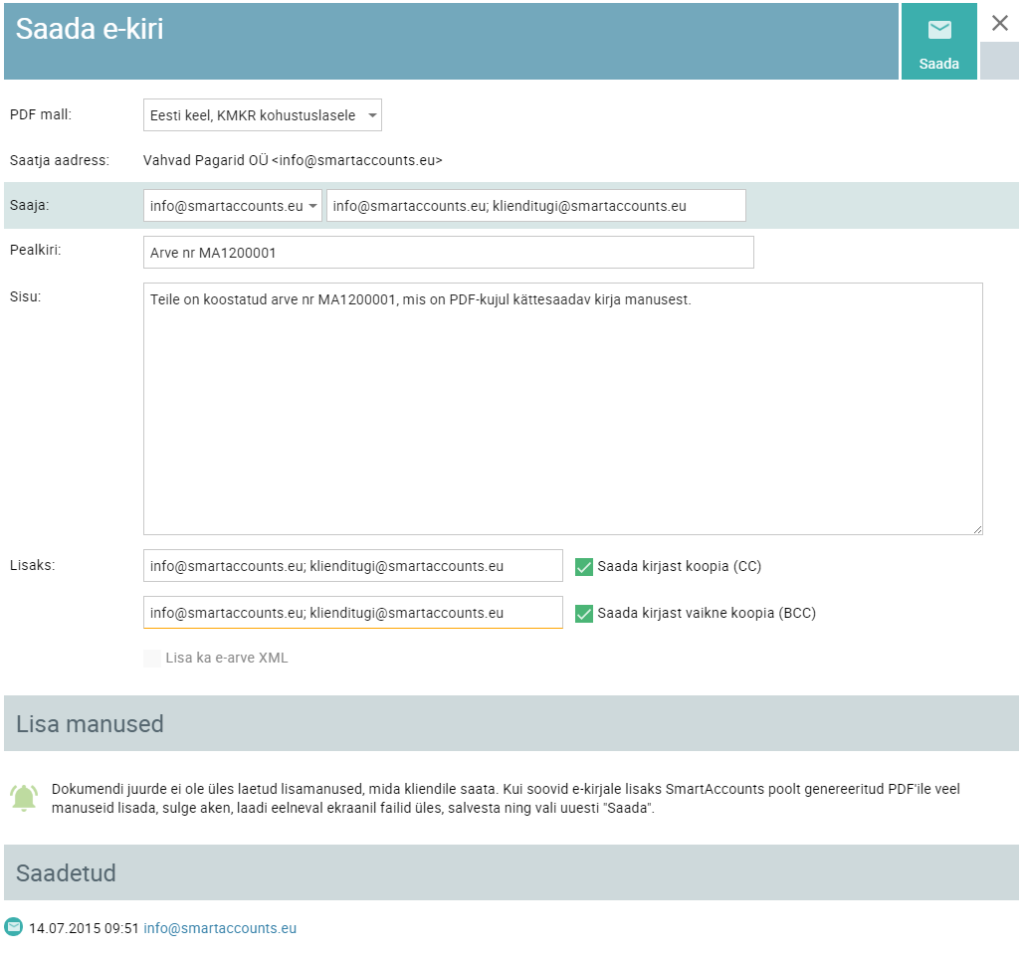The width and height of the screenshot is (1024, 956).
Task: Send the email with Saada button
Action: (938, 41)
